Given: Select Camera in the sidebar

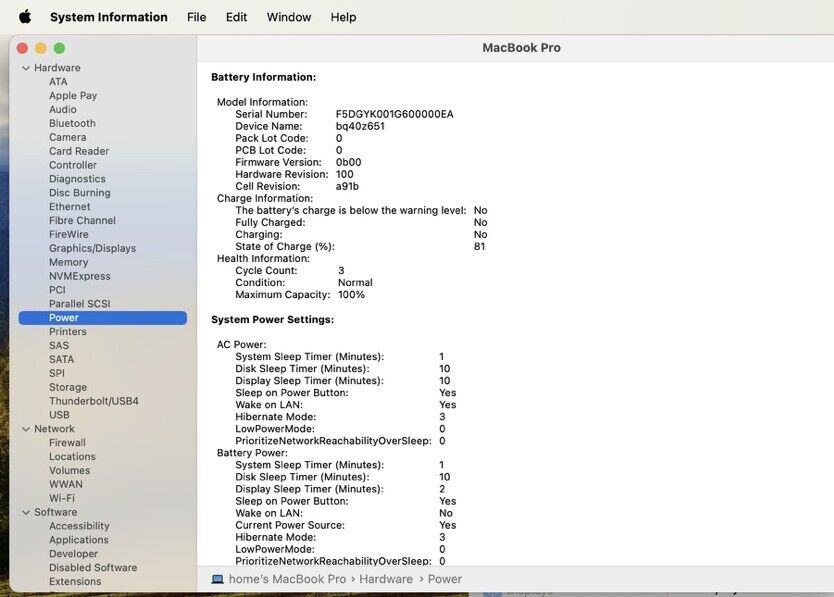Looking at the screenshot, I should 68,137.
